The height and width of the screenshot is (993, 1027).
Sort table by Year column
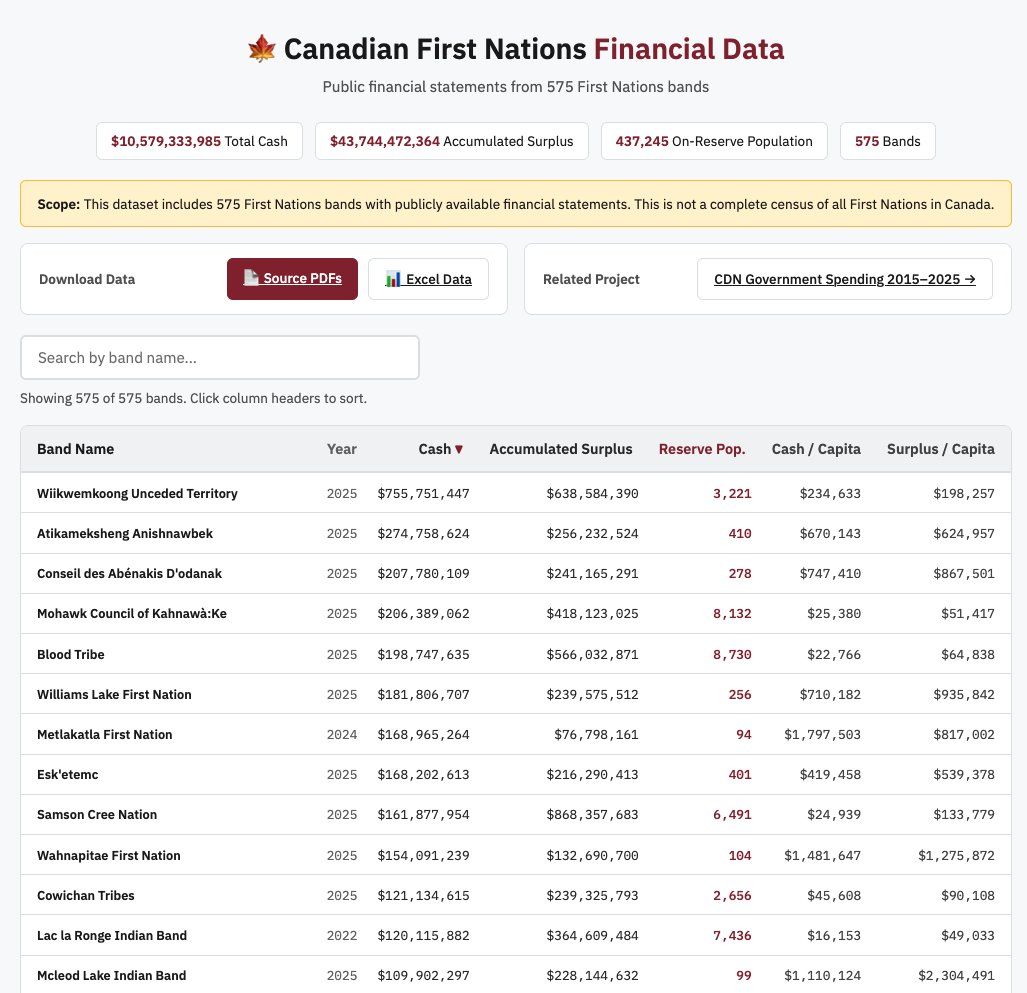(342, 449)
